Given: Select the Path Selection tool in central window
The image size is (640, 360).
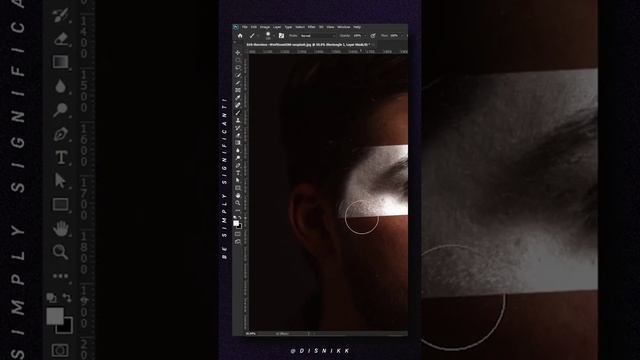Looking at the screenshot, I should click(x=238, y=180).
